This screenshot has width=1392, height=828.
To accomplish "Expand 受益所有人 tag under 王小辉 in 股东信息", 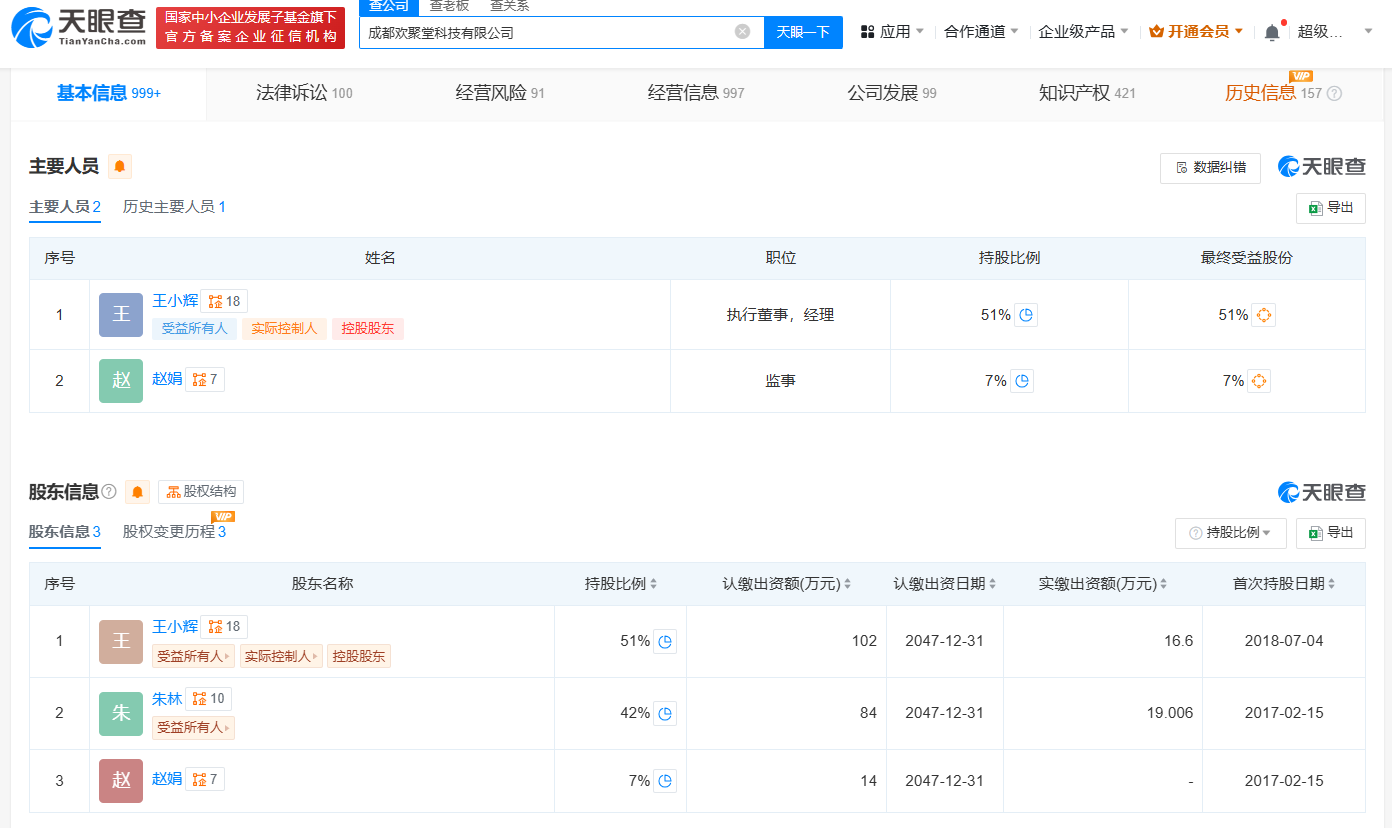I will pos(193,656).
